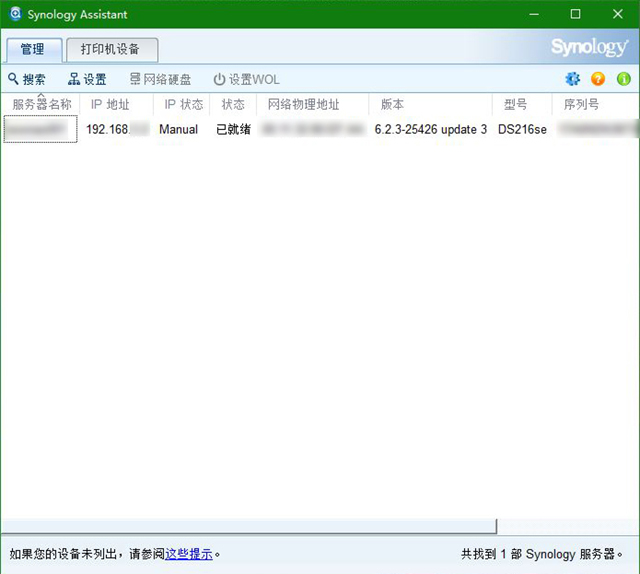Click 设置 setup toolbar button

coord(87,79)
